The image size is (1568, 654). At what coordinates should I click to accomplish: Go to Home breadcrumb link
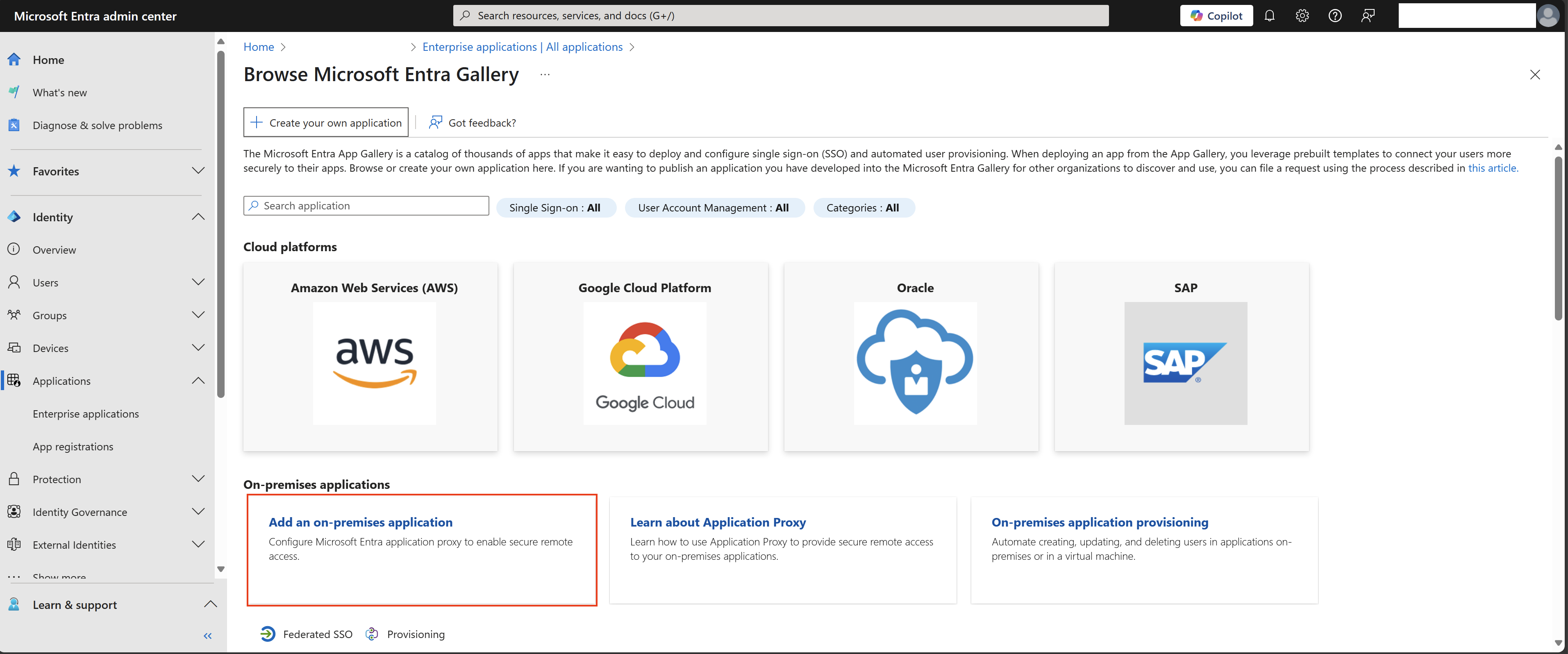click(x=259, y=47)
